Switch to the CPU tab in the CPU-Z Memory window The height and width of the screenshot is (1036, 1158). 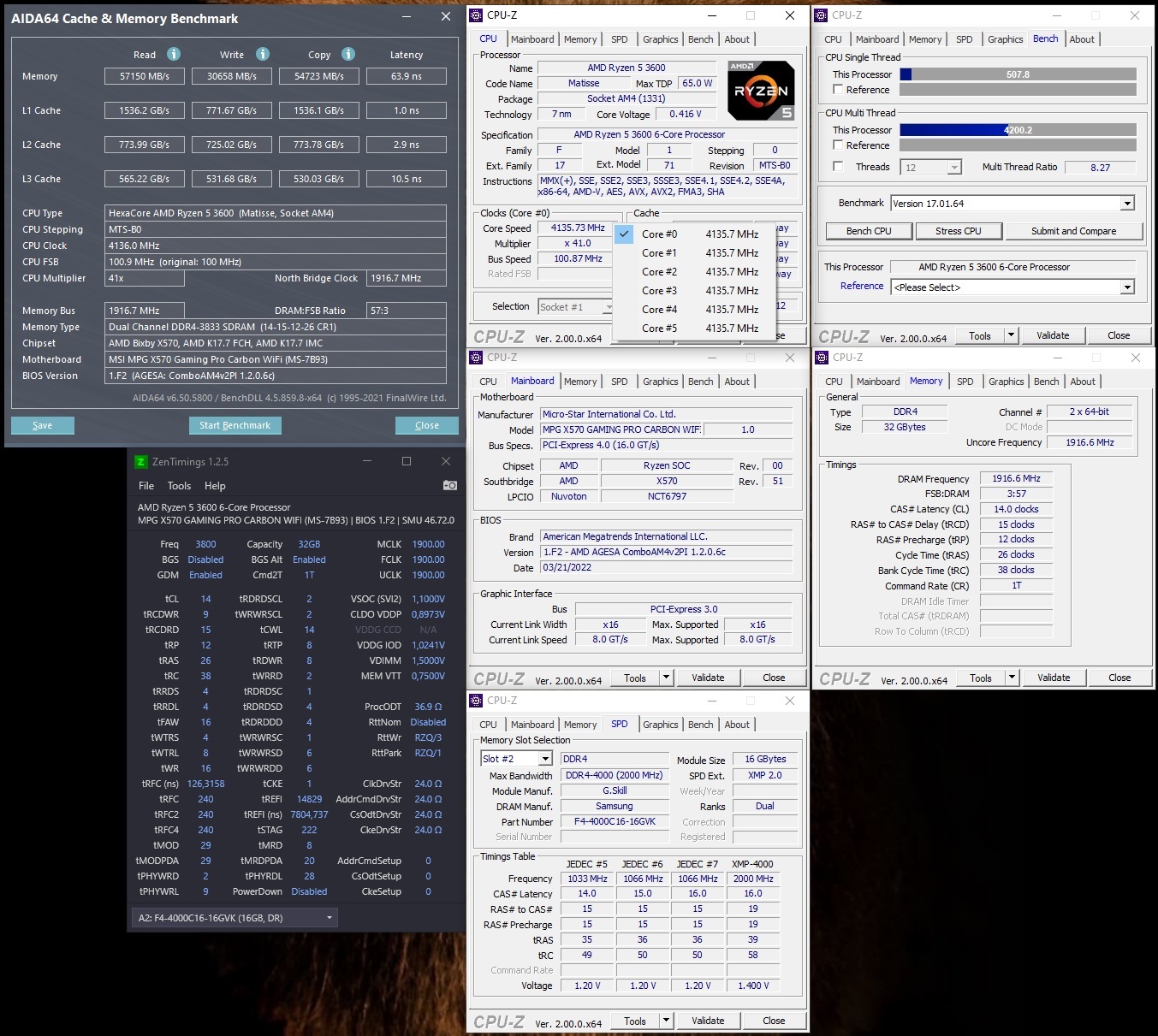(x=834, y=382)
